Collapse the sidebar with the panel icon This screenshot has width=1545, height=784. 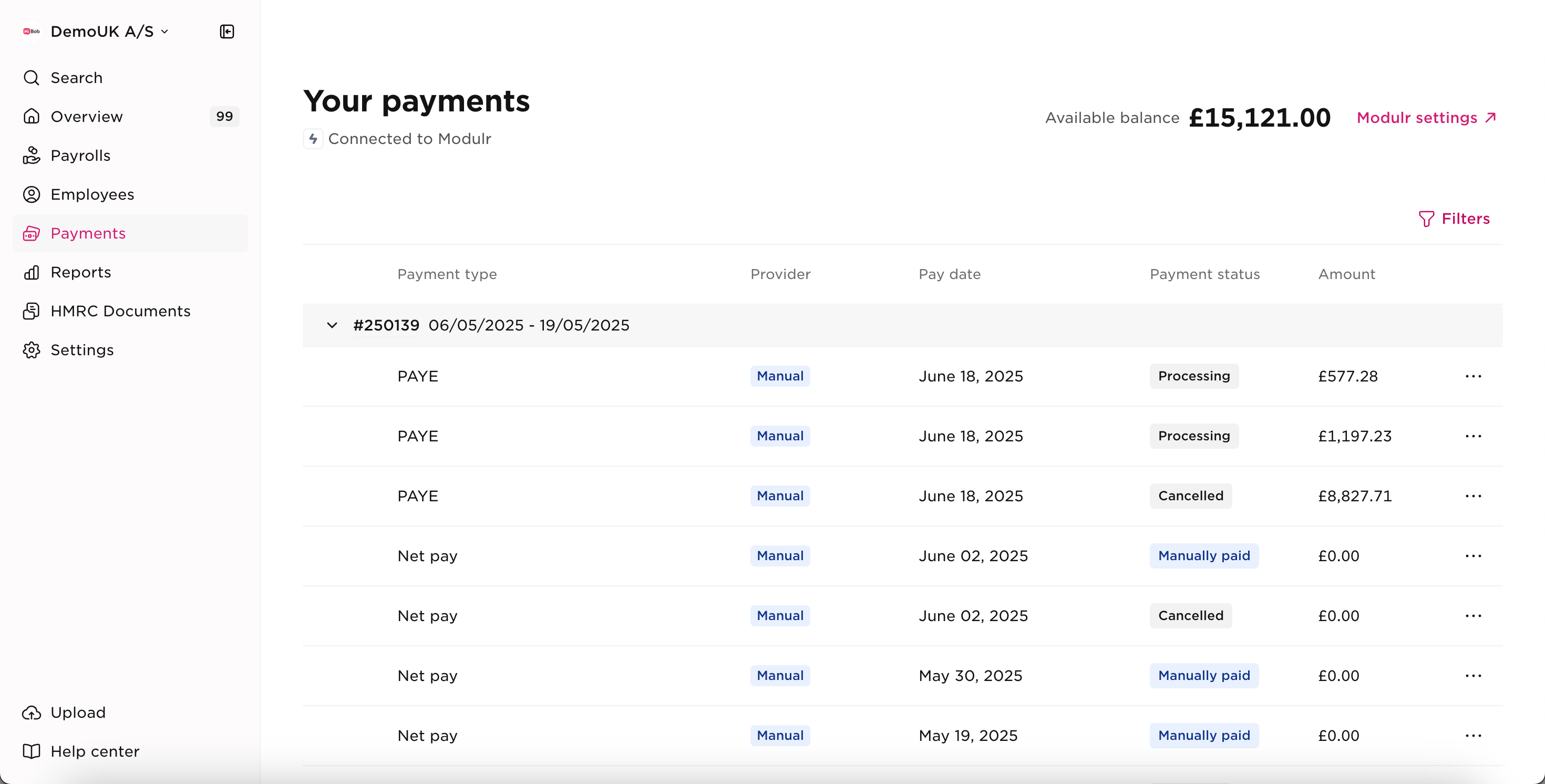pyautogui.click(x=226, y=31)
